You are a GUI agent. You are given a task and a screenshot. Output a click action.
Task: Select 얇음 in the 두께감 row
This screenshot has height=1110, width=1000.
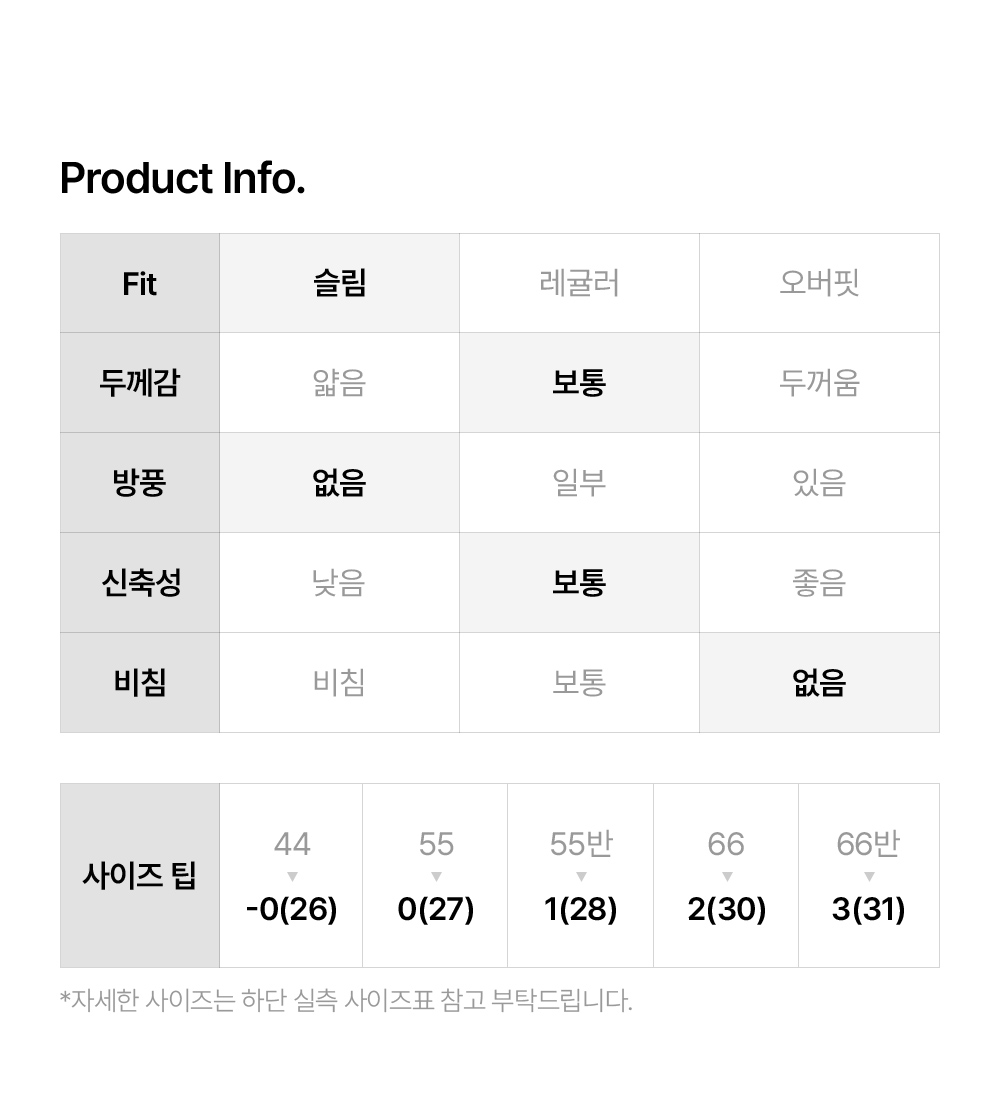pyautogui.click(x=339, y=383)
